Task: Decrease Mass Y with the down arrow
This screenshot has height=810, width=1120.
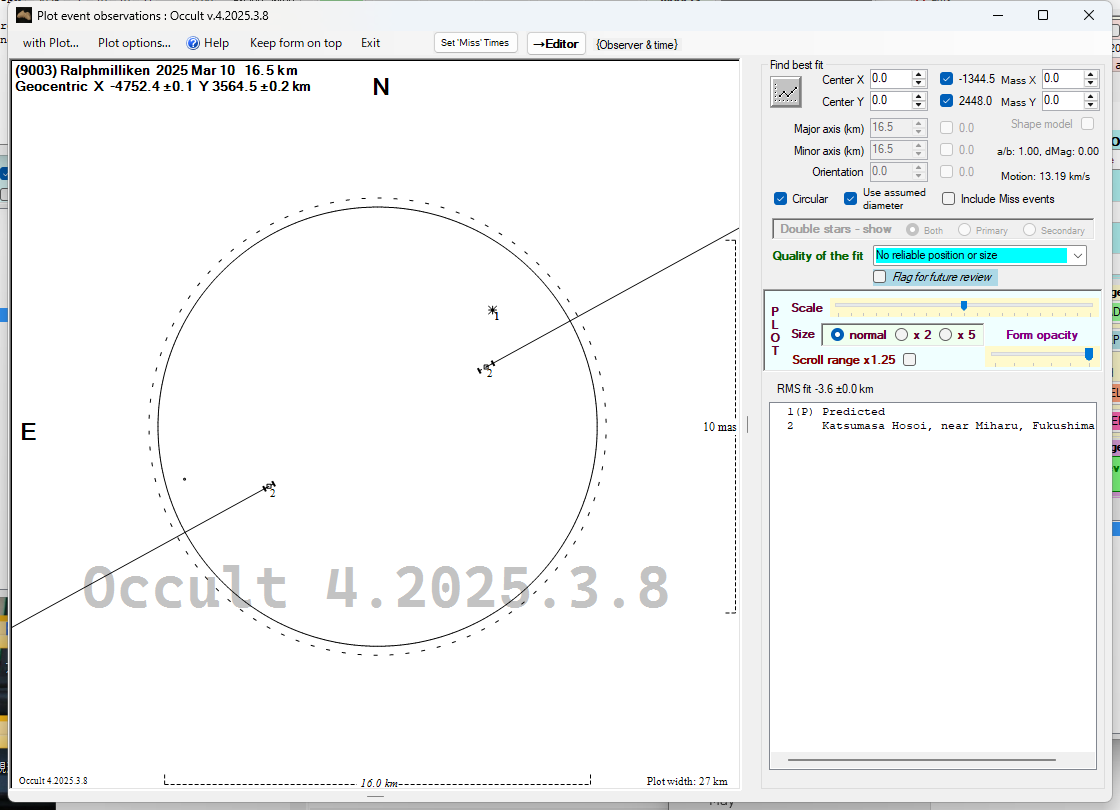Action: (x=1091, y=106)
